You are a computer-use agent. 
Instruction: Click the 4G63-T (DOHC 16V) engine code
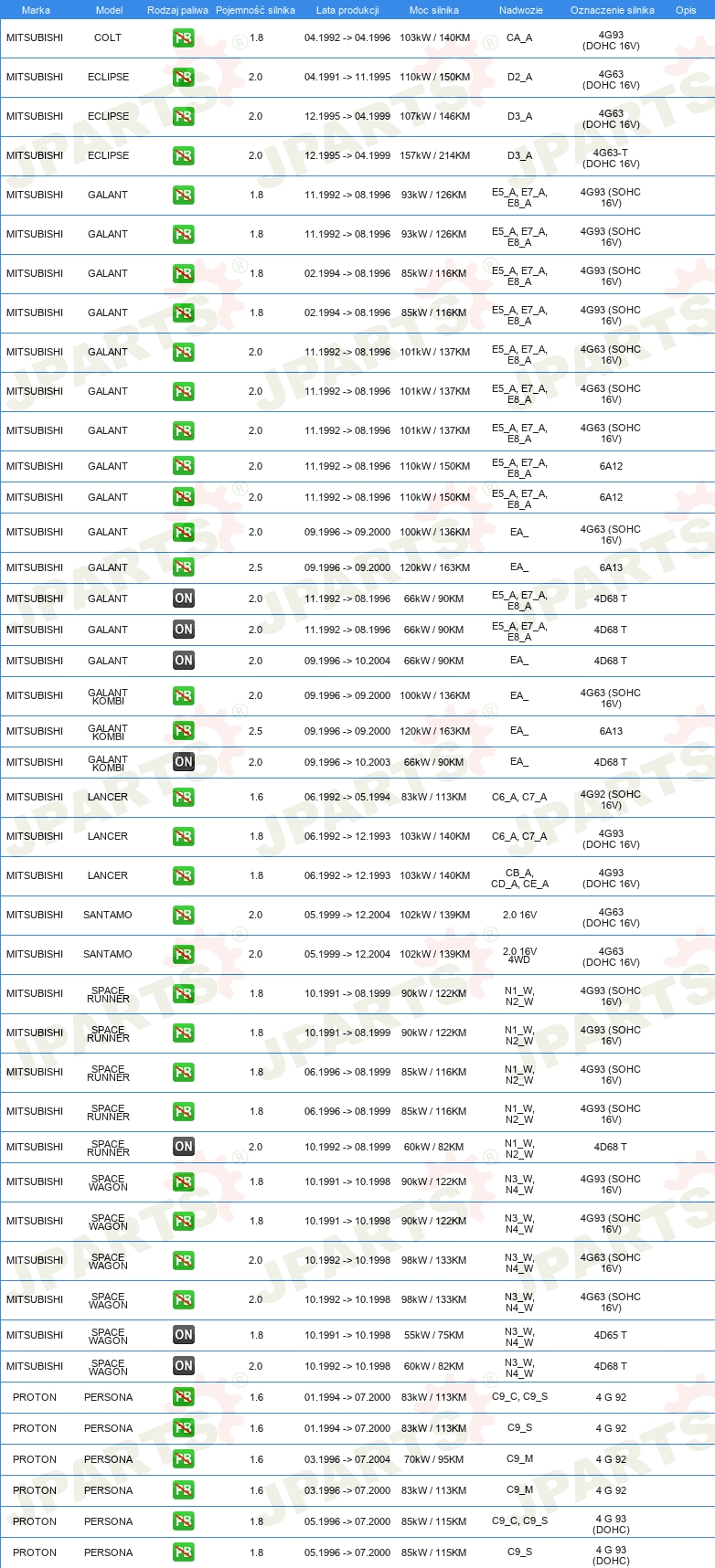click(611, 159)
